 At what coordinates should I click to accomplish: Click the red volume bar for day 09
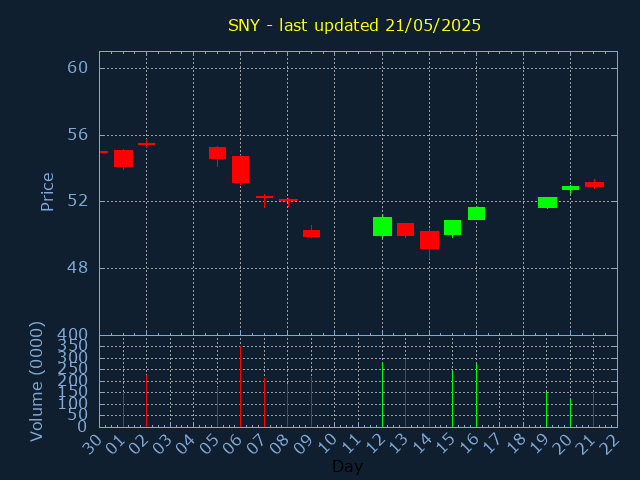[x=311, y=402]
